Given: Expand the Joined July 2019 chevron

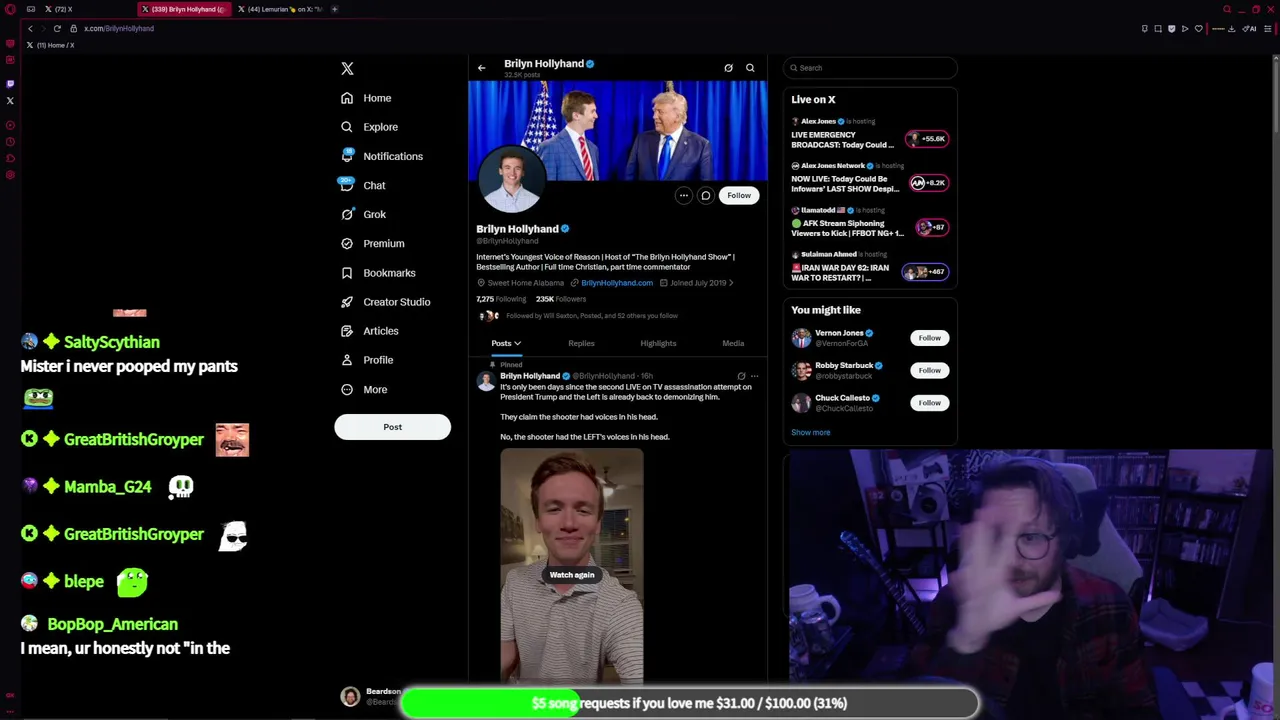Looking at the screenshot, I should click(731, 283).
